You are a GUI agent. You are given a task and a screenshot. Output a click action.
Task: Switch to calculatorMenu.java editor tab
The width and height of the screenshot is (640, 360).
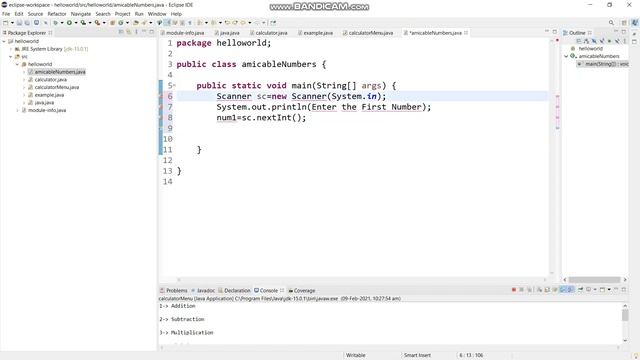pyautogui.click(x=367, y=33)
